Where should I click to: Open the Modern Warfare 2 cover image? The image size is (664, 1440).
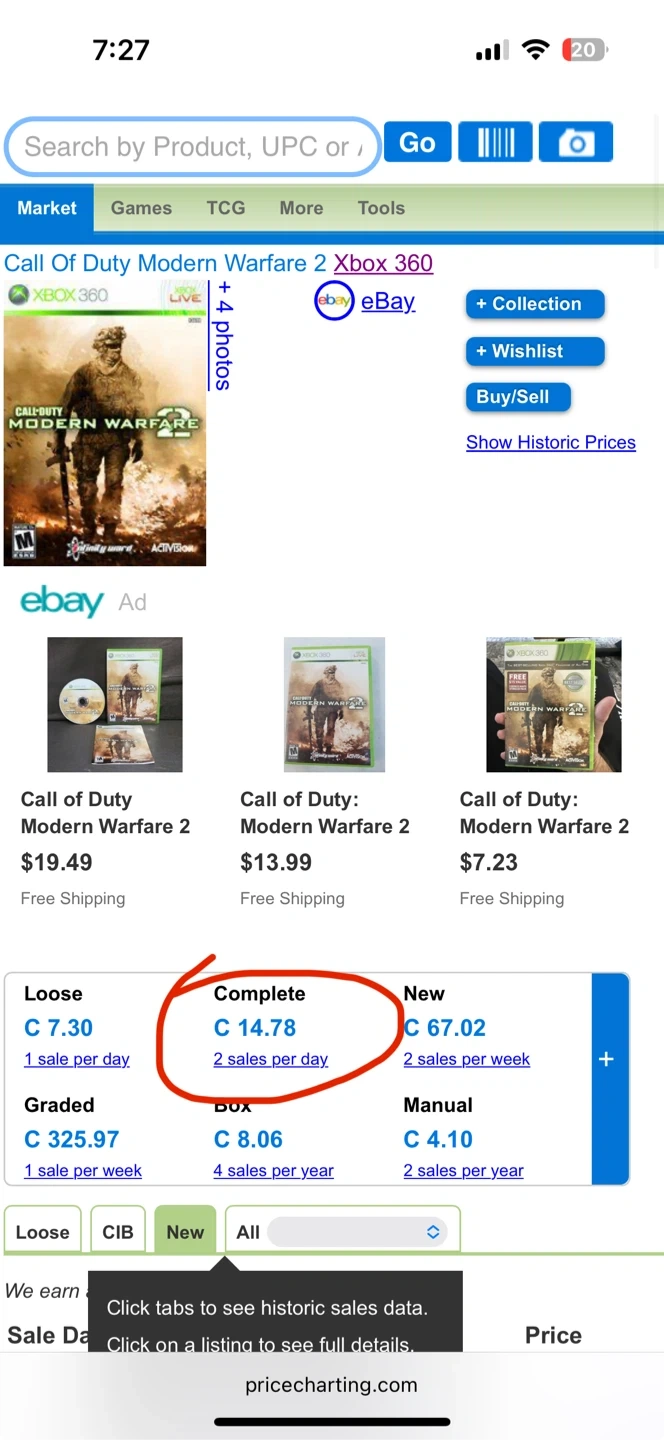pos(105,424)
